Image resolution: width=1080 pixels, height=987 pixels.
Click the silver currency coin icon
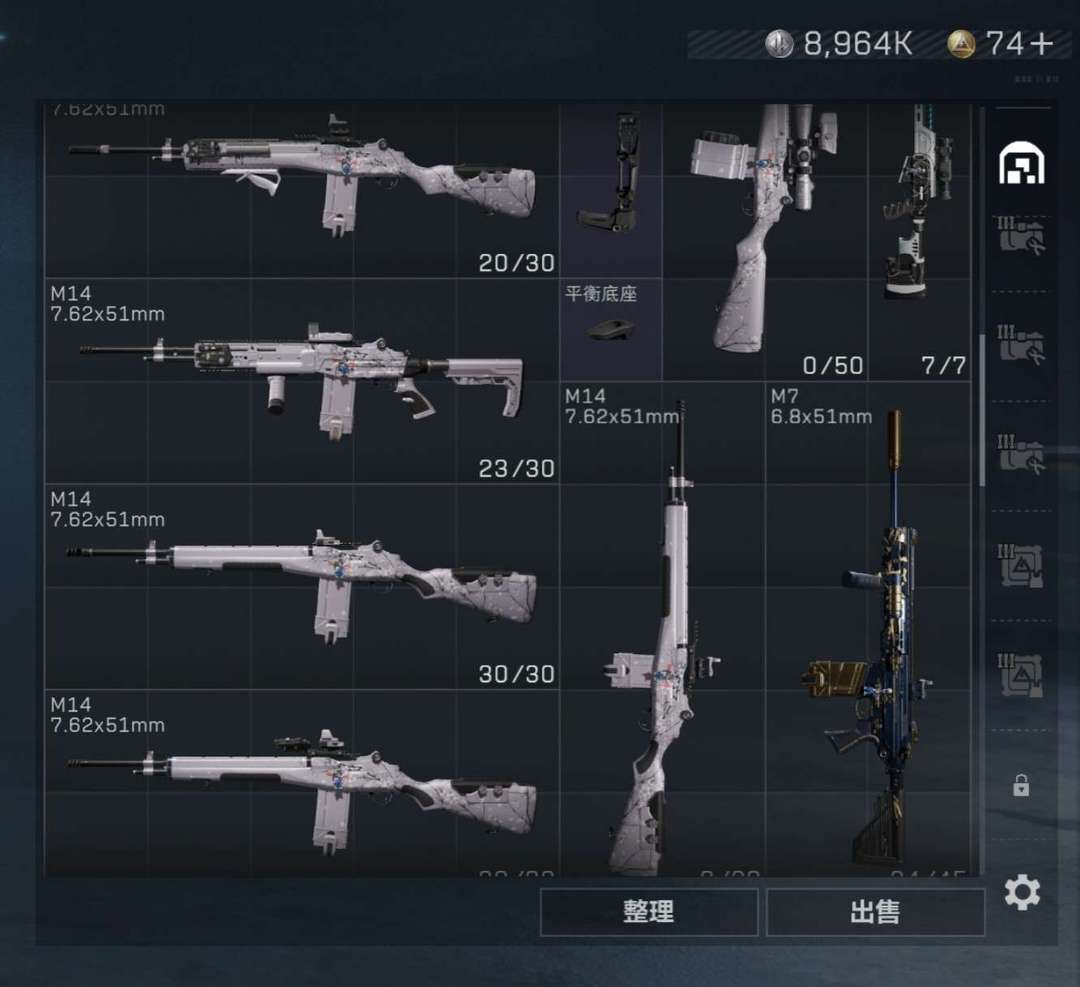[x=780, y=44]
